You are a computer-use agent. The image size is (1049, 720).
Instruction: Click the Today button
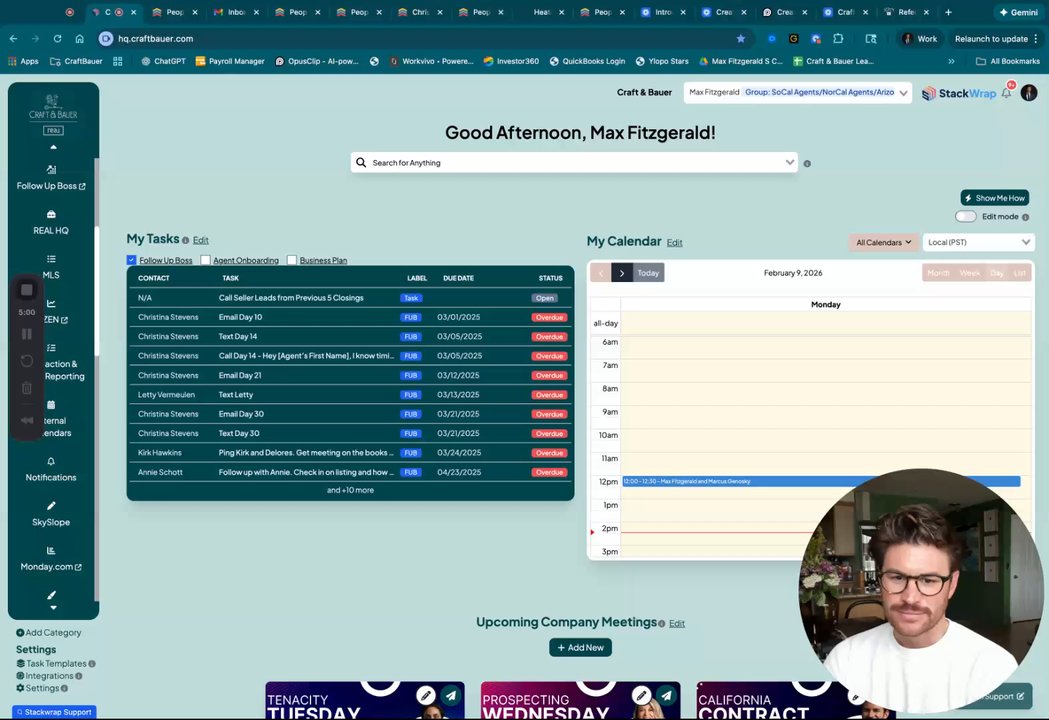click(648, 273)
